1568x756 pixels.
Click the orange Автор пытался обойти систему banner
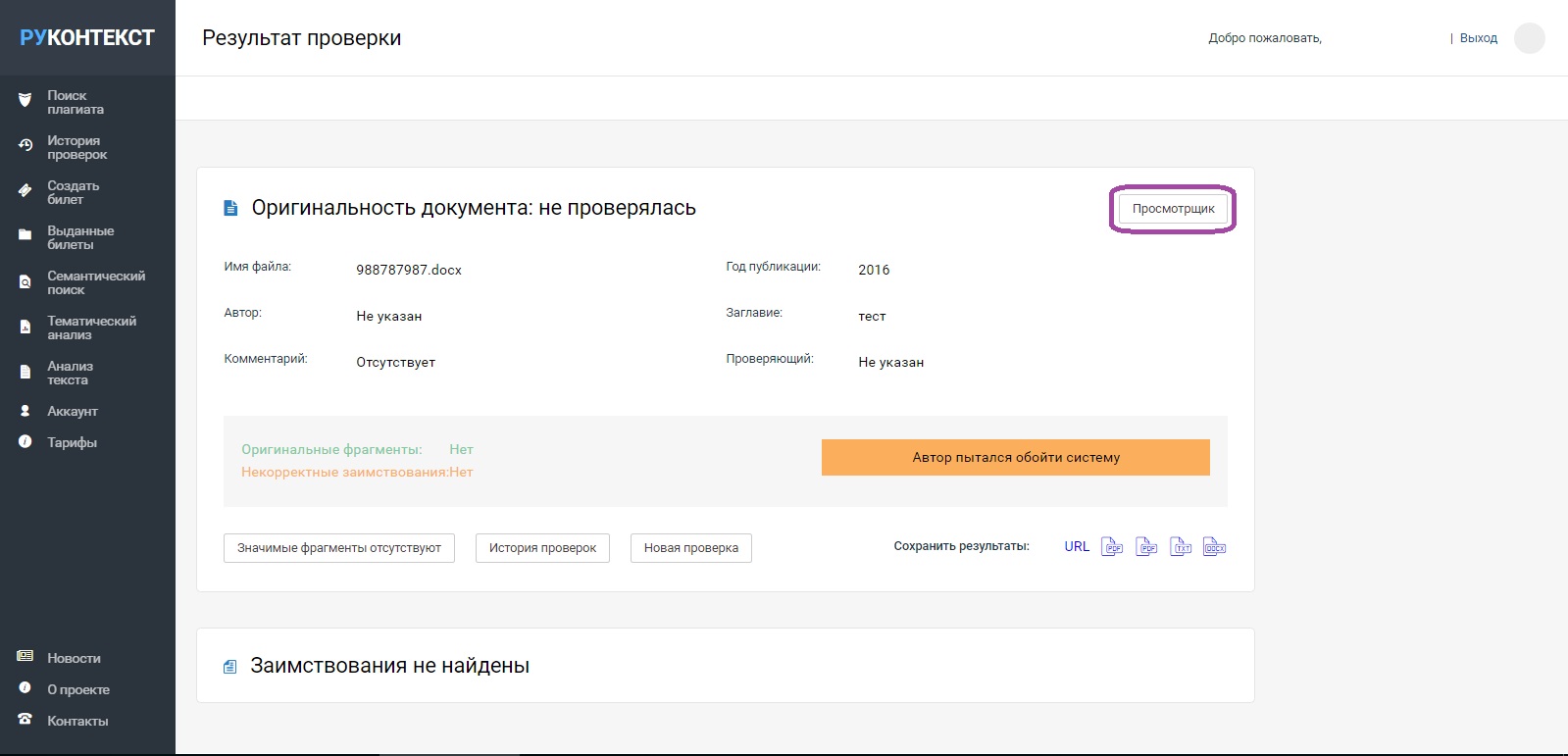tap(1016, 457)
